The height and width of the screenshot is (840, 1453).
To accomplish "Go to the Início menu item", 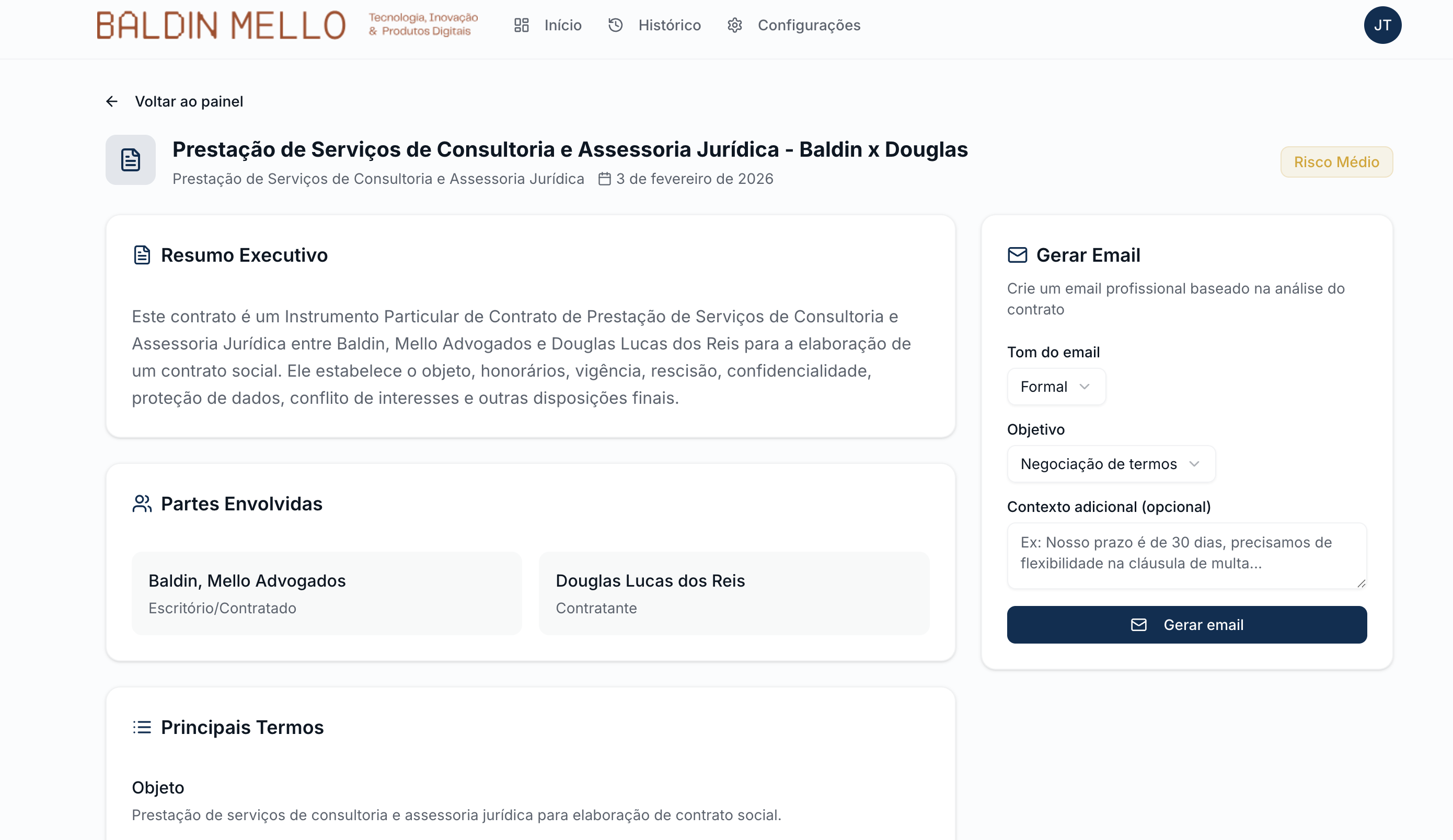I will click(563, 26).
